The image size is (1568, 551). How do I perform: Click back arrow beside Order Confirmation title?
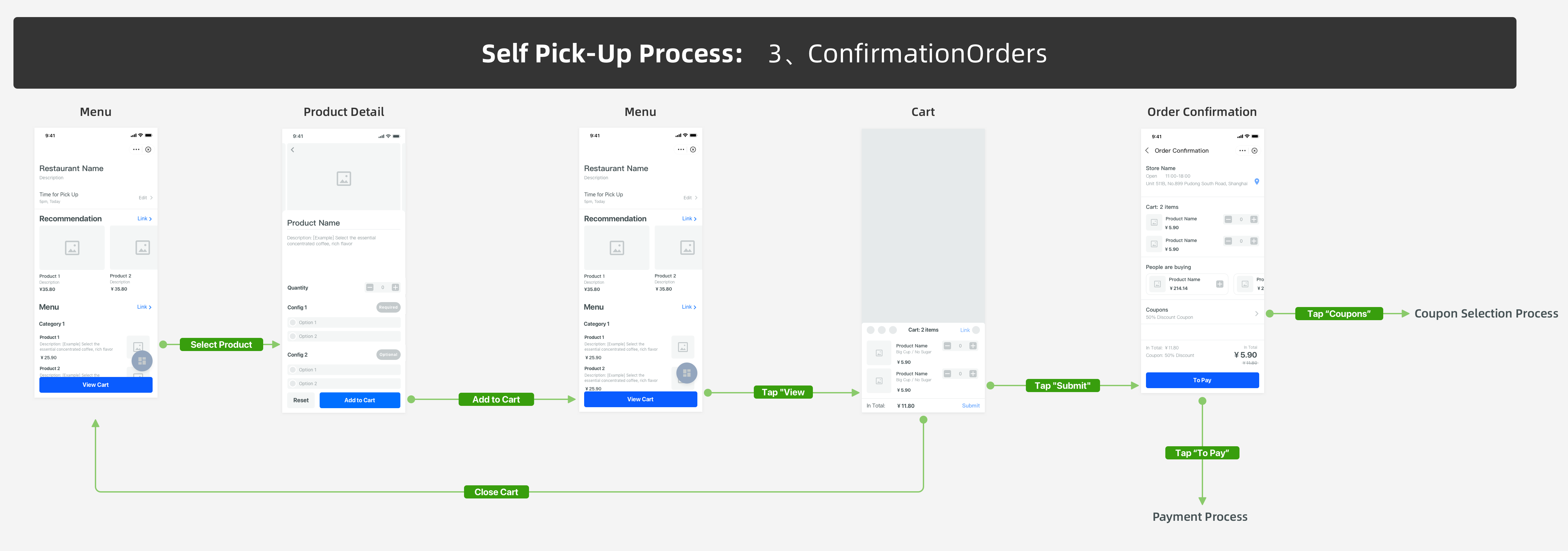click(x=1147, y=151)
